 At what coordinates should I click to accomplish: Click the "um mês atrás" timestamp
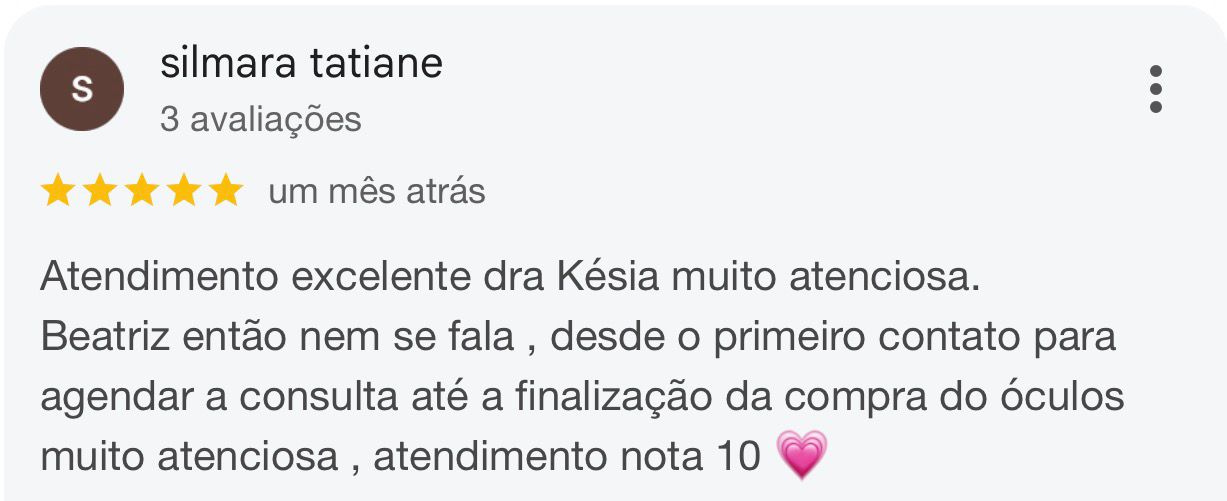pyautogui.click(x=376, y=190)
